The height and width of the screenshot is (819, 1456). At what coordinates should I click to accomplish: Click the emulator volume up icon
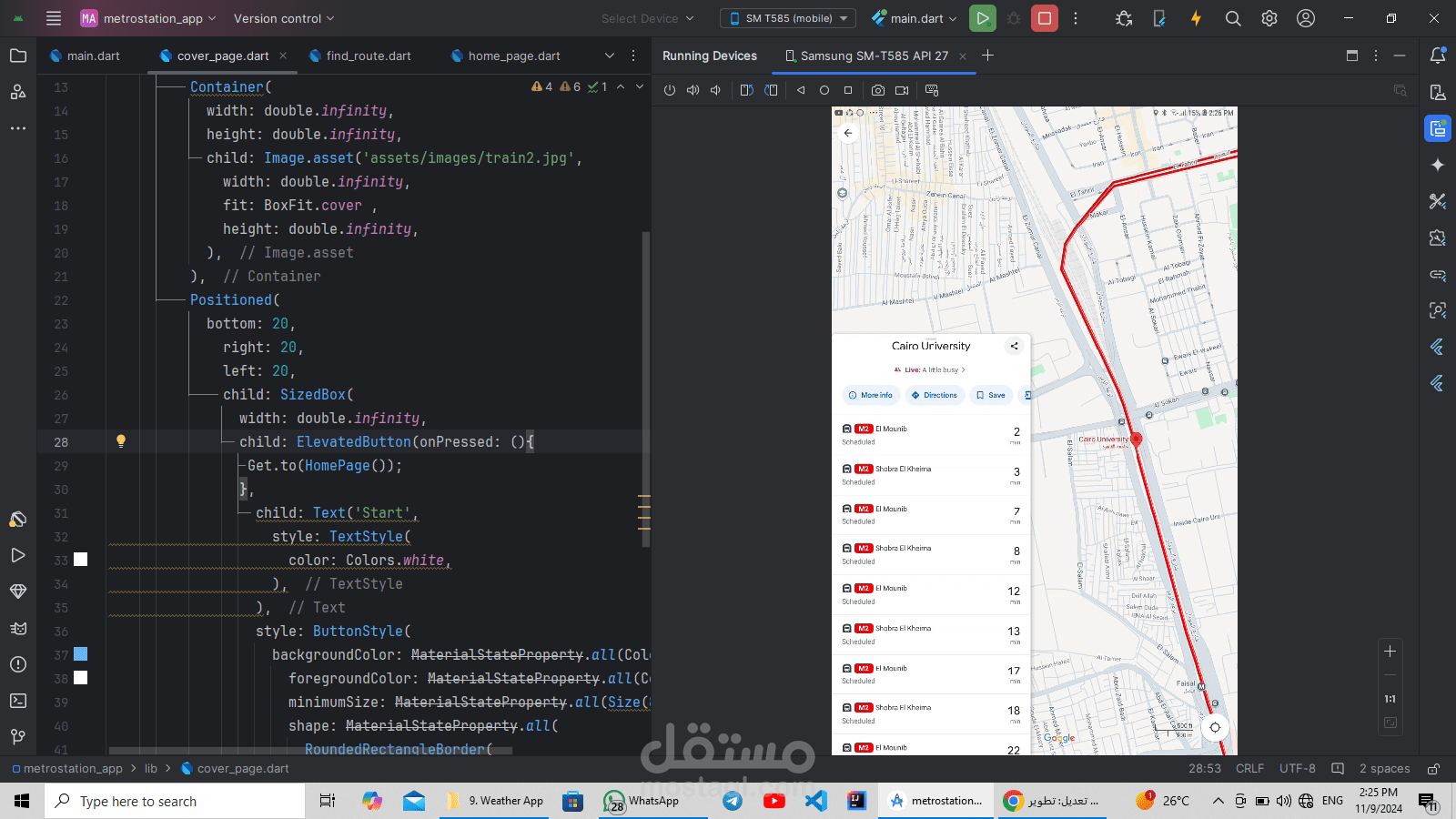[x=693, y=90]
